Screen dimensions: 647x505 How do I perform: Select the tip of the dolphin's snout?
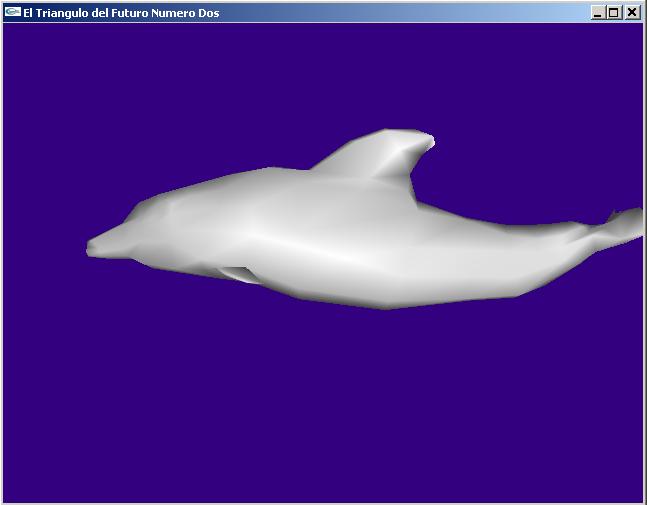pyautogui.click(x=91, y=244)
